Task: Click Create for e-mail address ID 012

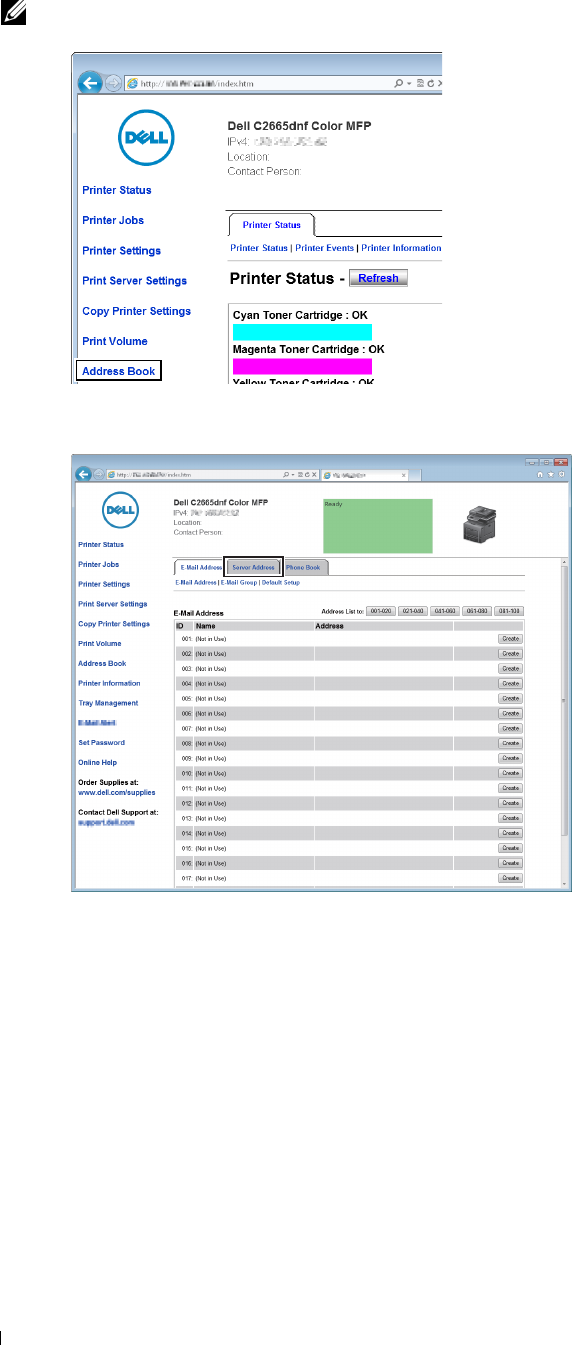Action: pyautogui.click(x=511, y=803)
